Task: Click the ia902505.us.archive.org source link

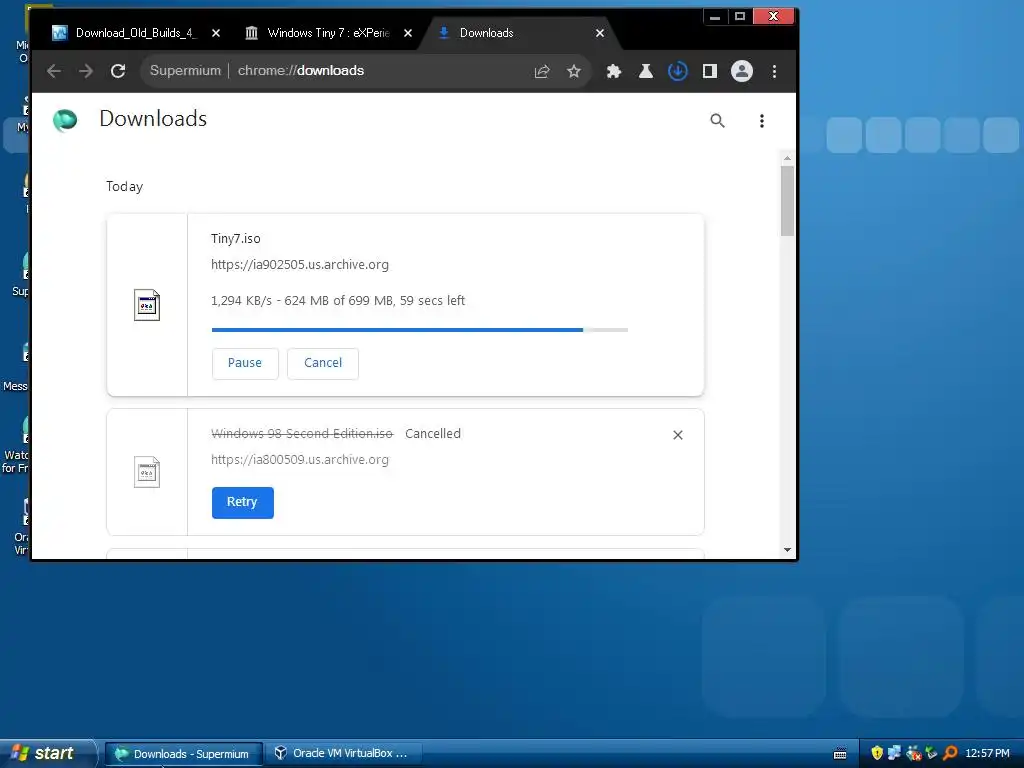Action: [300, 264]
